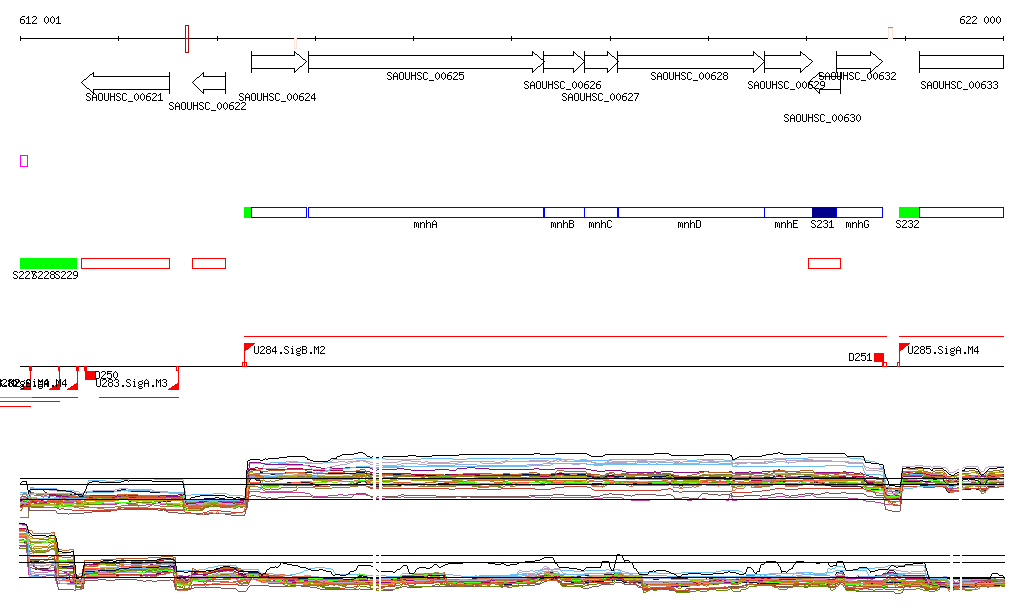Image resolution: width=1024 pixels, height=611 pixels.
Task: Click the red marker on the position ruler
Action: coord(187,39)
